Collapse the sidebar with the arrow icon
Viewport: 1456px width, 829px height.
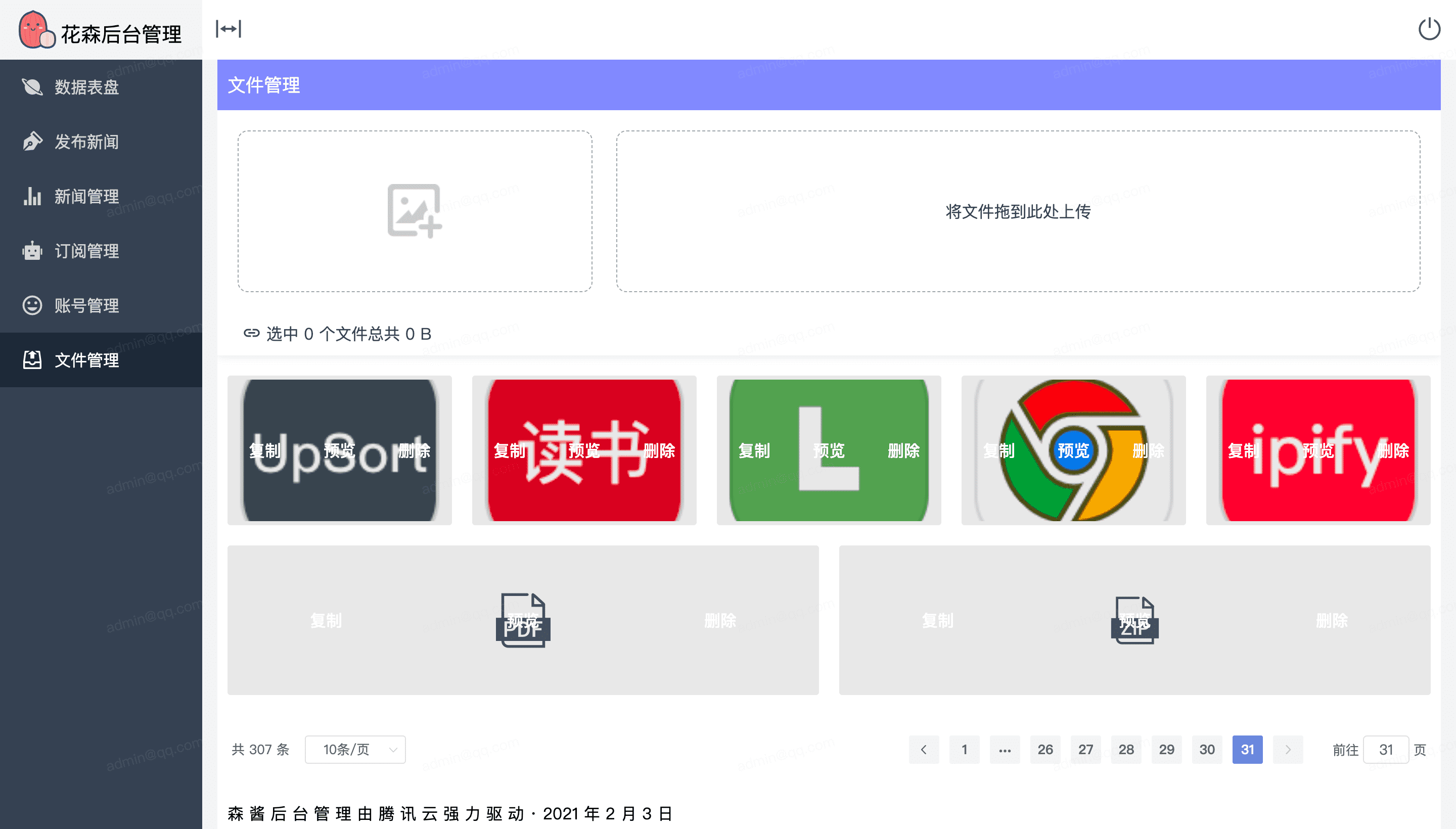point(228,28)
